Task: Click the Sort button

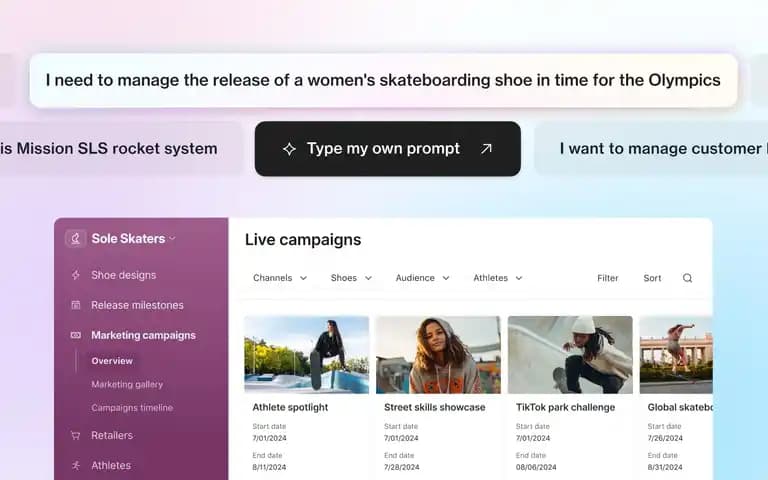Action: [652, 278]
